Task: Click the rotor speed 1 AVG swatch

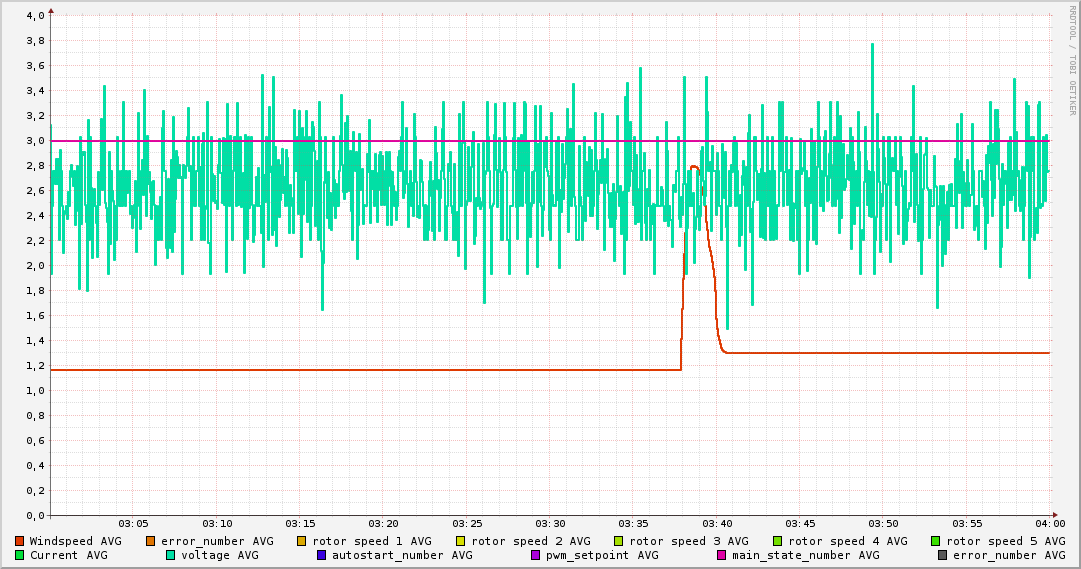Action: pyautogui.click(x=302, y=541)
